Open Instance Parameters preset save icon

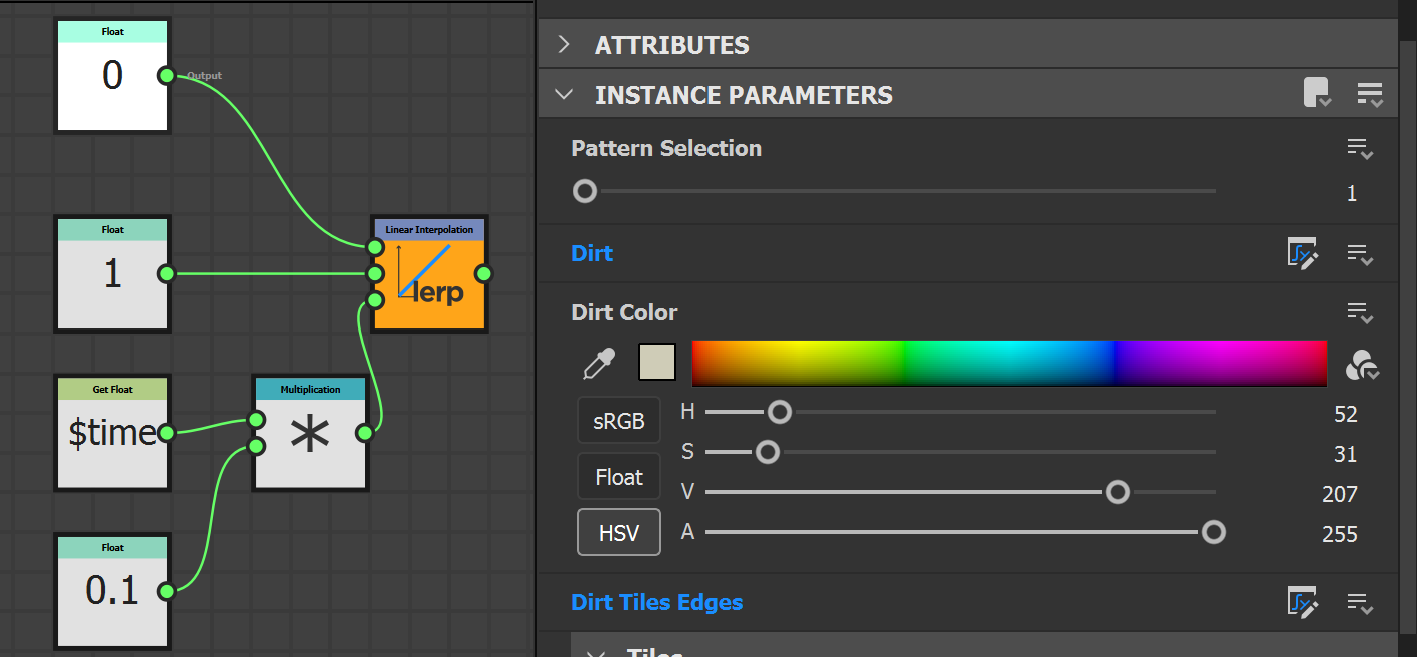point(1318,94)
